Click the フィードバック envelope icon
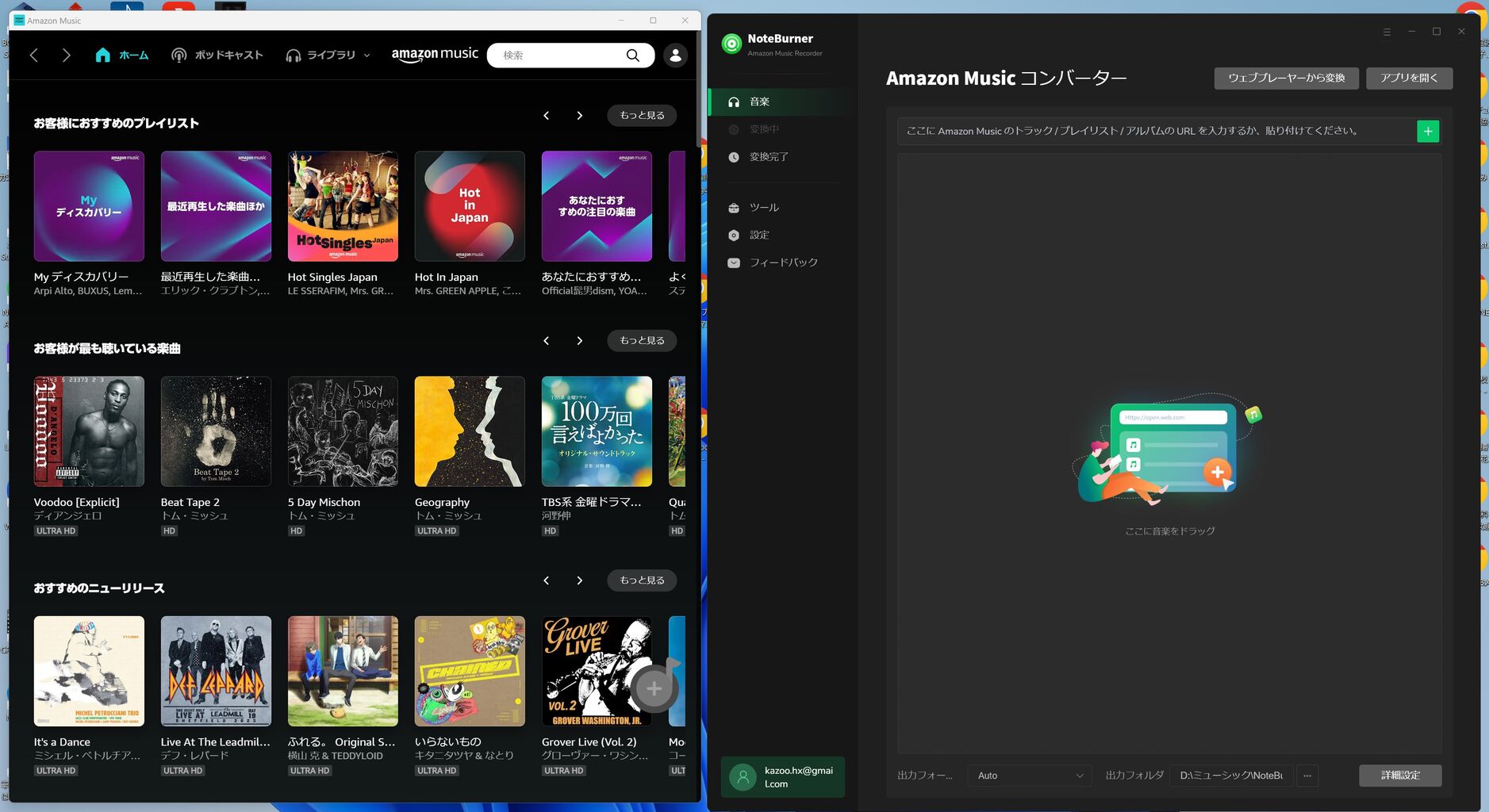 pos(733,262)
